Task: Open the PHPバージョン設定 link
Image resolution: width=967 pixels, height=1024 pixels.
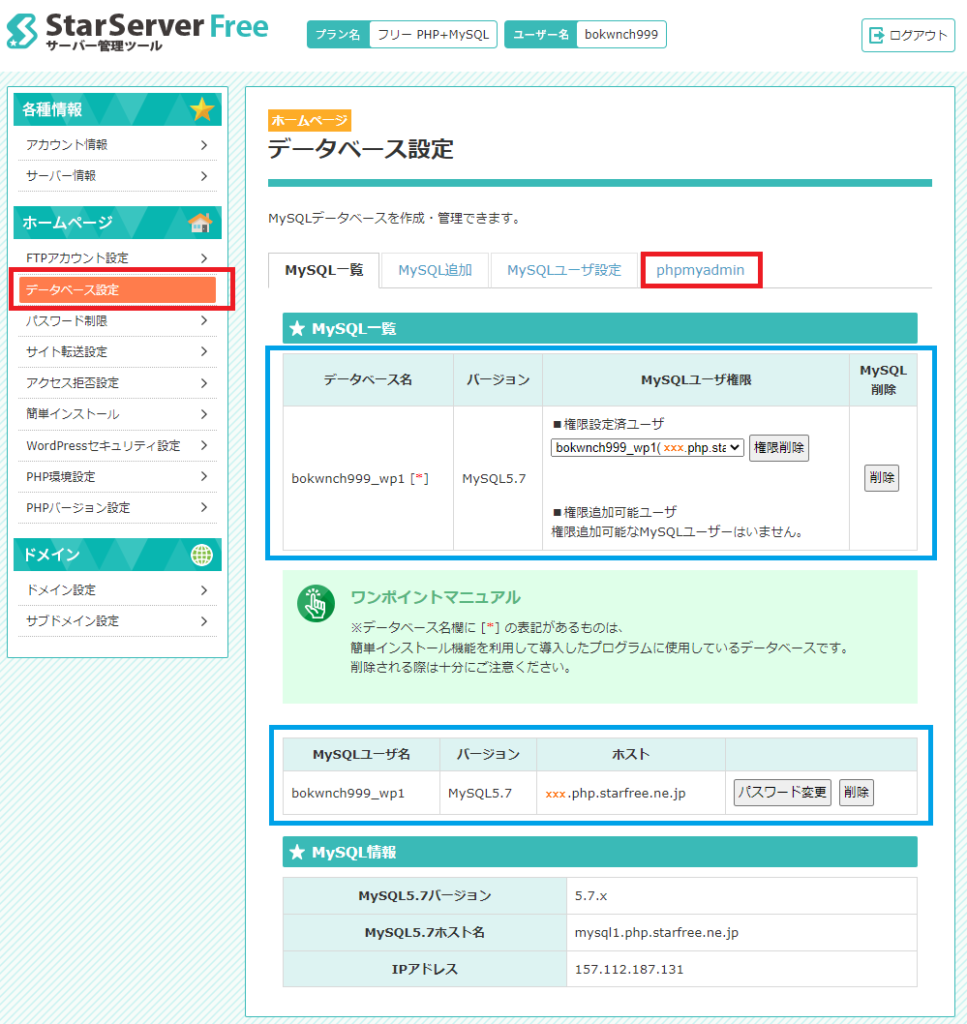Action: coord(78,508)
